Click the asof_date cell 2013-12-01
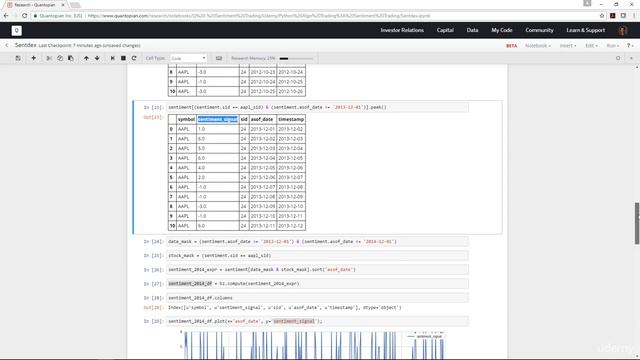The image size is (640, 360). (262, 129)
